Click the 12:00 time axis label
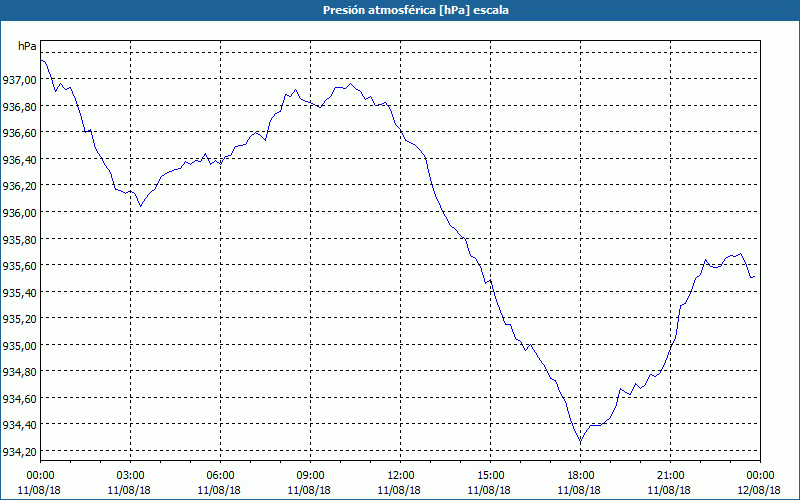This screenshot has width=800, height=500. 401,476
